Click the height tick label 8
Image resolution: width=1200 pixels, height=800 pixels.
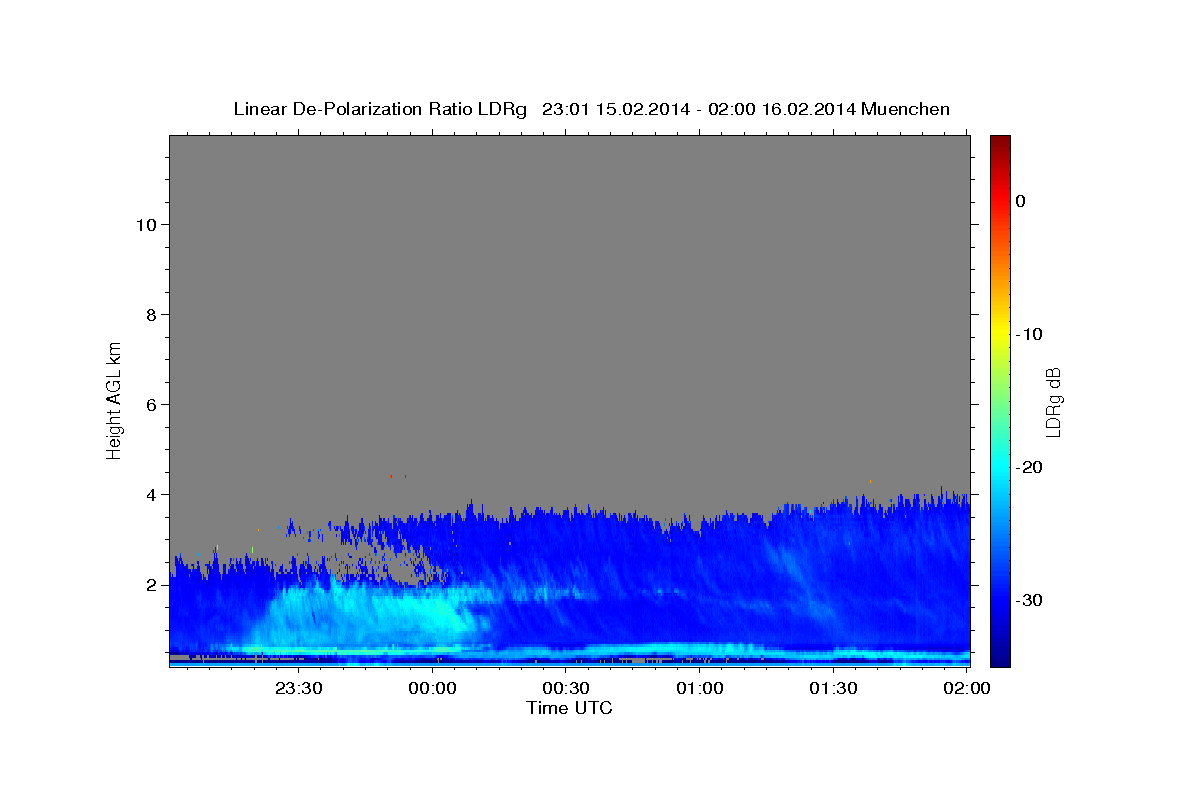point(151,315)
